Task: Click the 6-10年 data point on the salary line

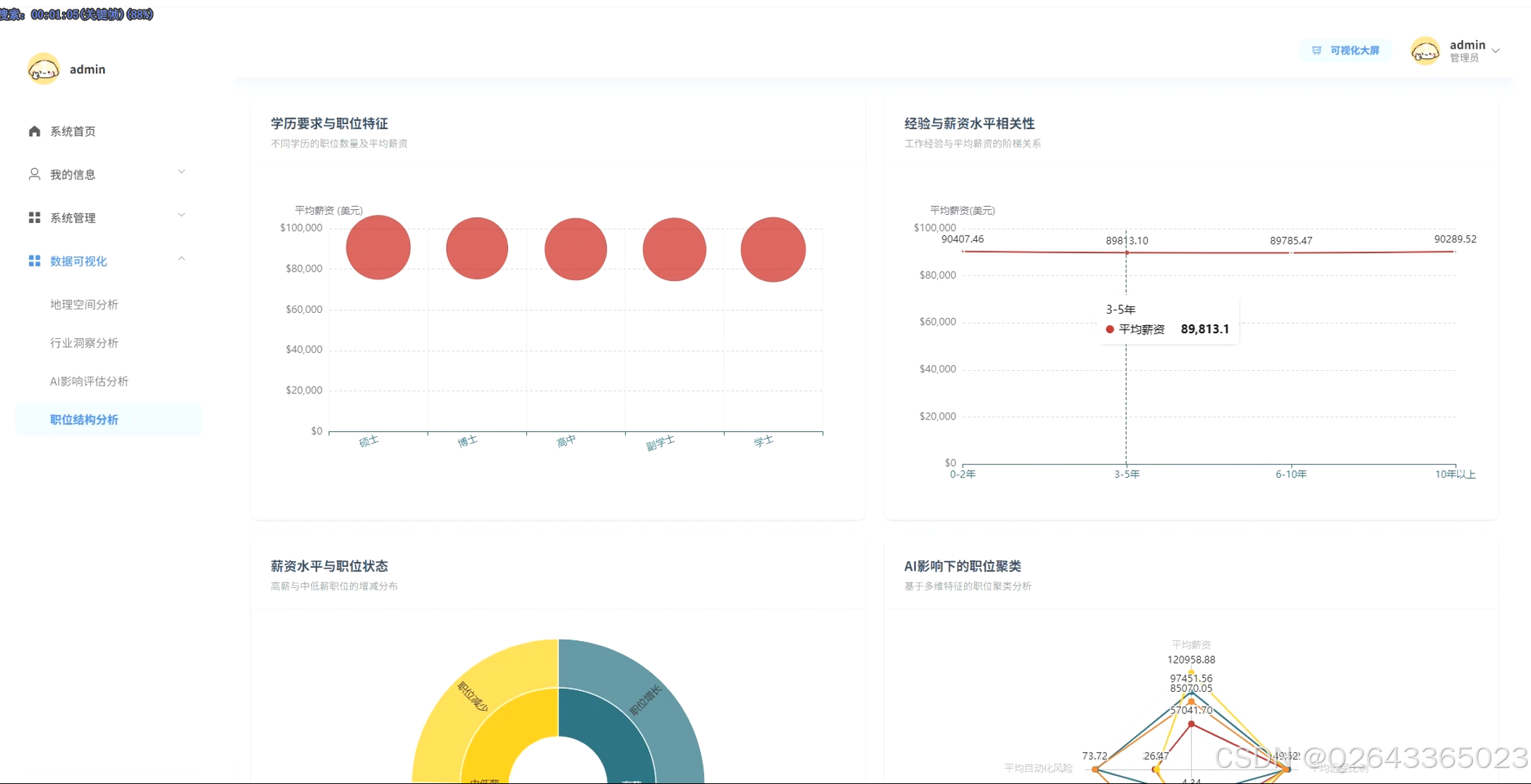Action: (x=1291, y=253)
